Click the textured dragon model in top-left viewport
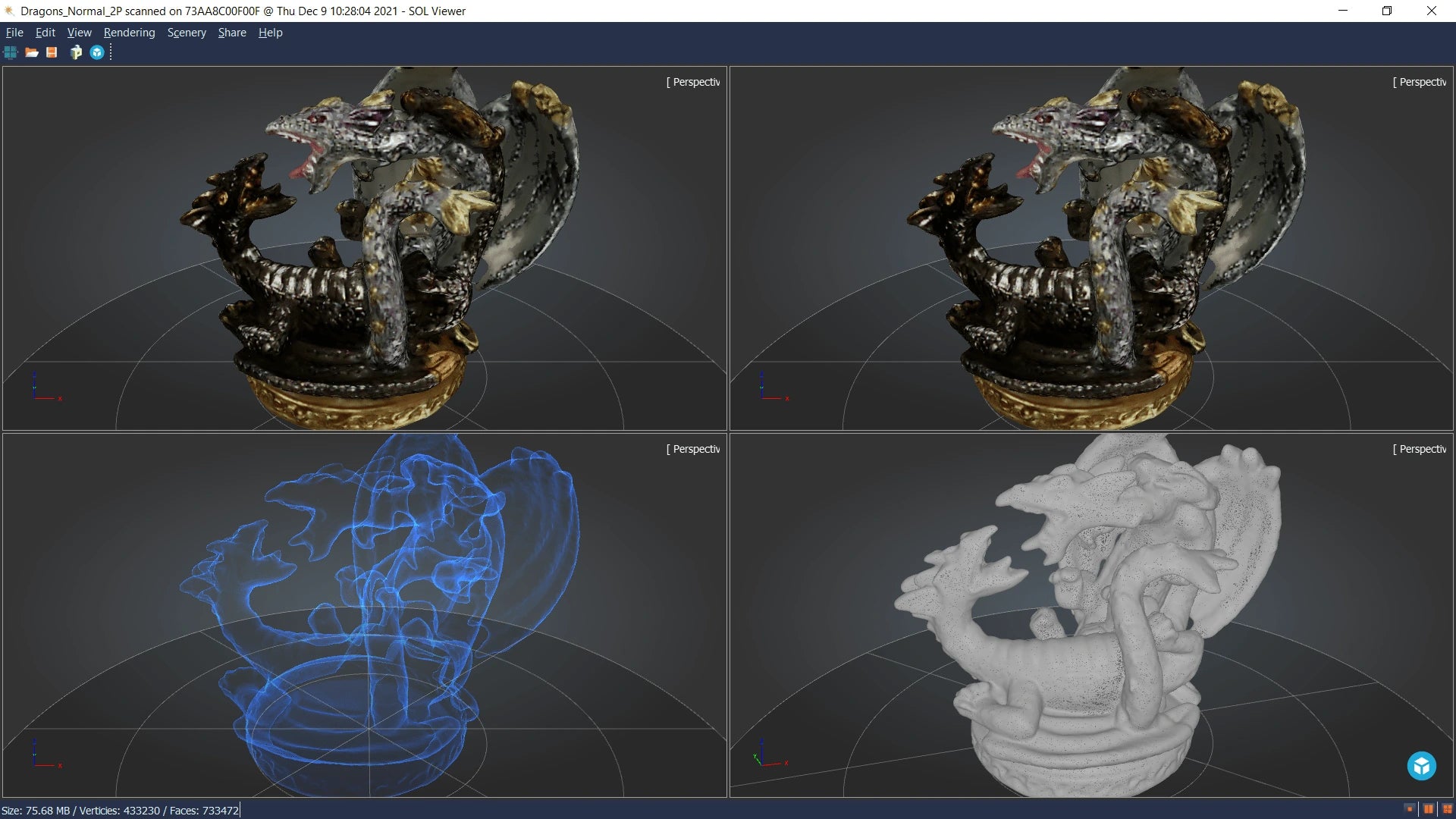Image resolution: width=1456 pixels, height=819 pixels. pyautogui.click(x=379, y=250)
